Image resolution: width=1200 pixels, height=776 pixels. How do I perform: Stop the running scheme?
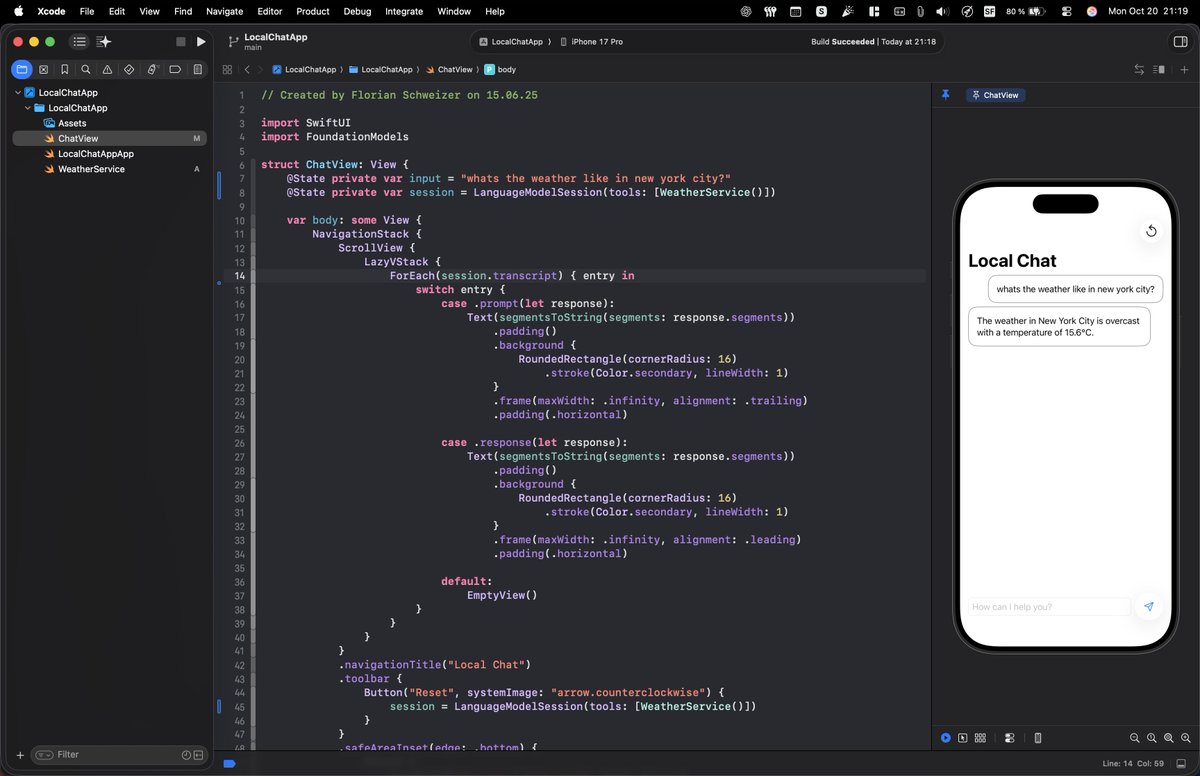180,42
